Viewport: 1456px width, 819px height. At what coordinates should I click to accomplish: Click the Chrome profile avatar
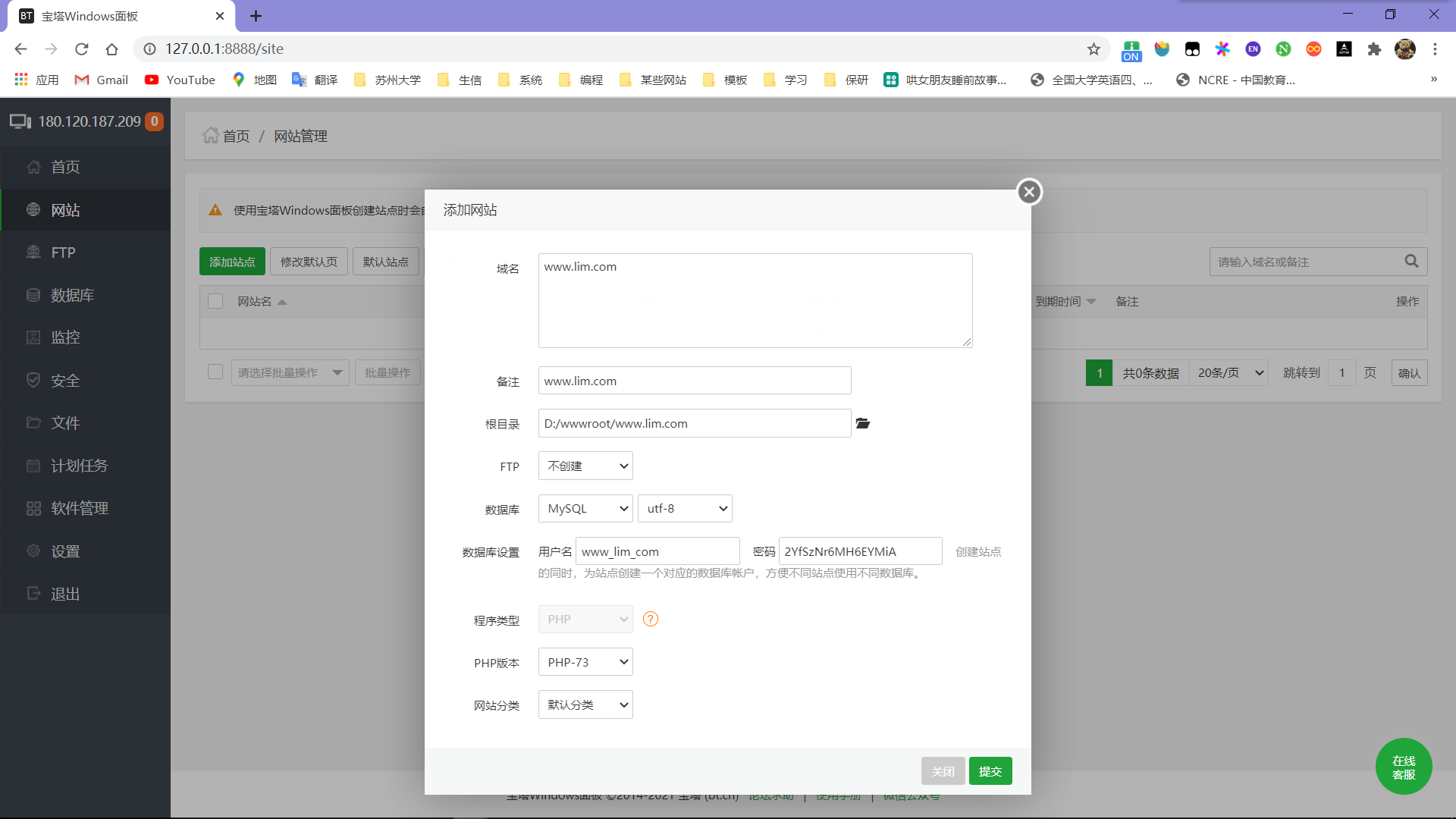point(1404,49)
